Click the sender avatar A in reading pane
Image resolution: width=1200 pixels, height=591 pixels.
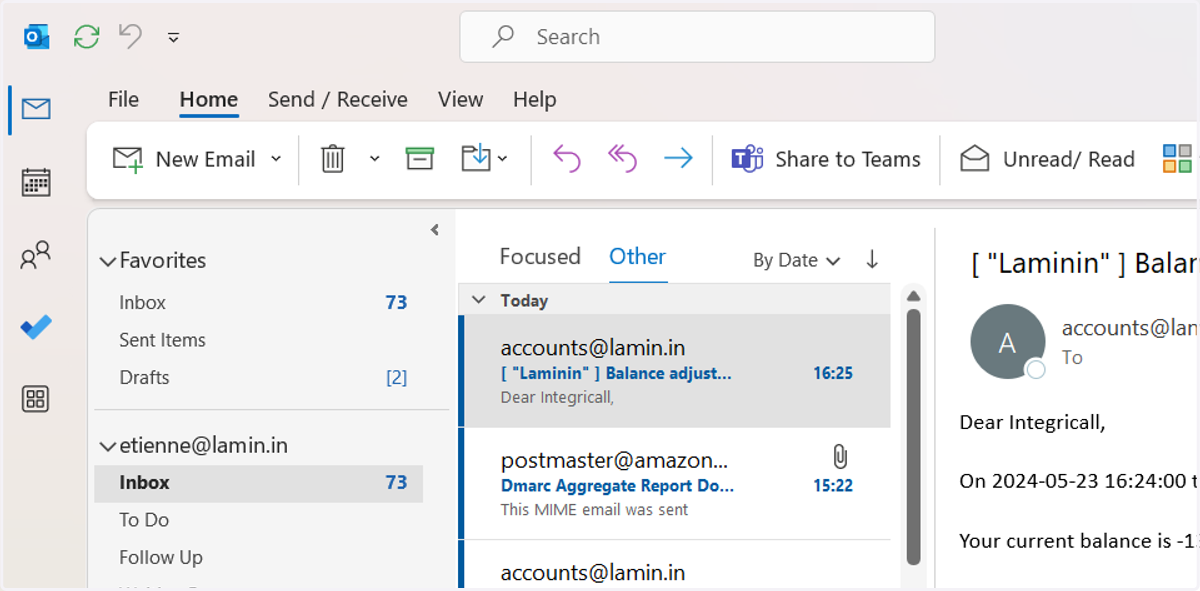[1007, 342]
